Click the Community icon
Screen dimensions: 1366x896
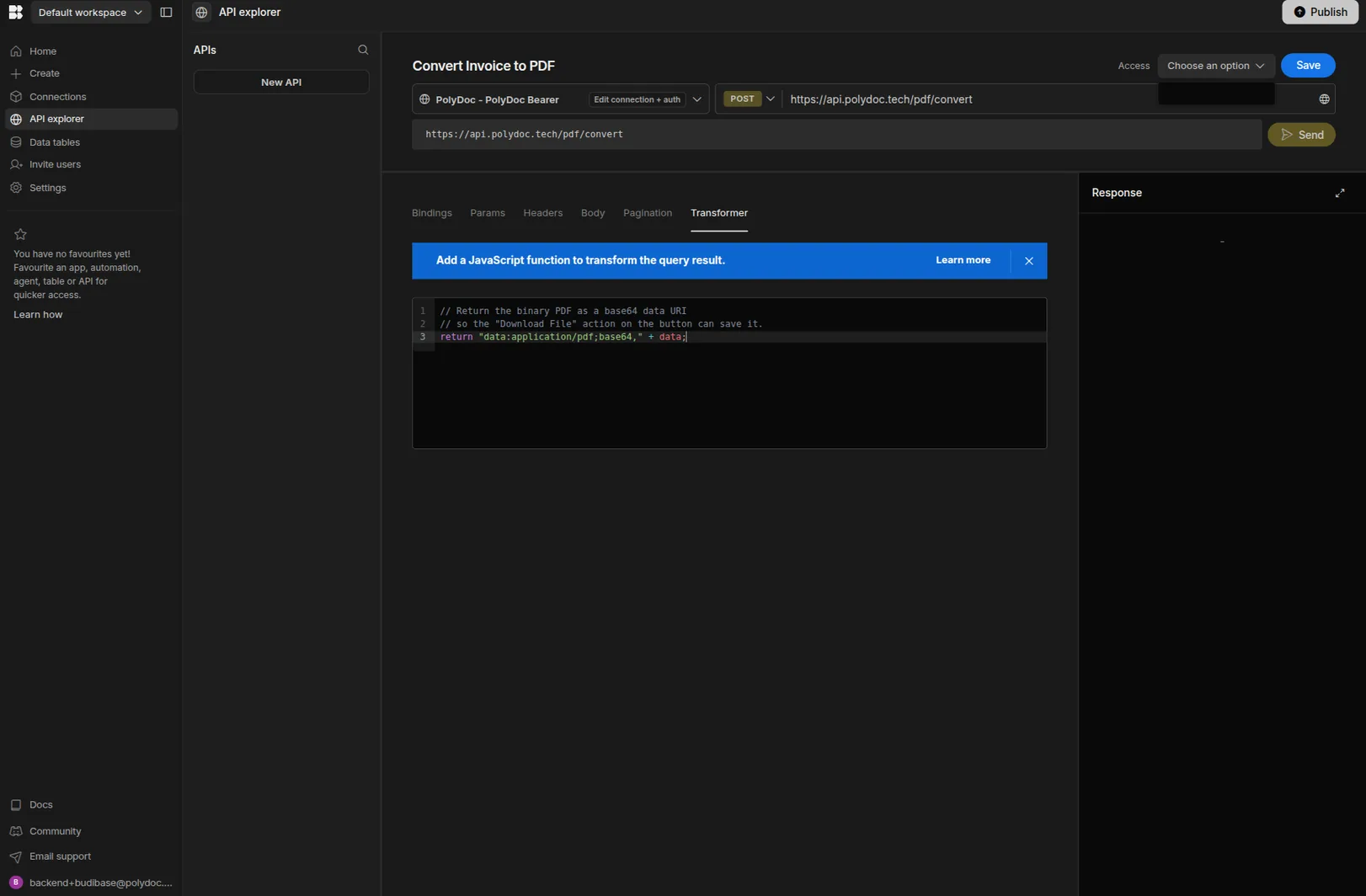pos(16,831)
